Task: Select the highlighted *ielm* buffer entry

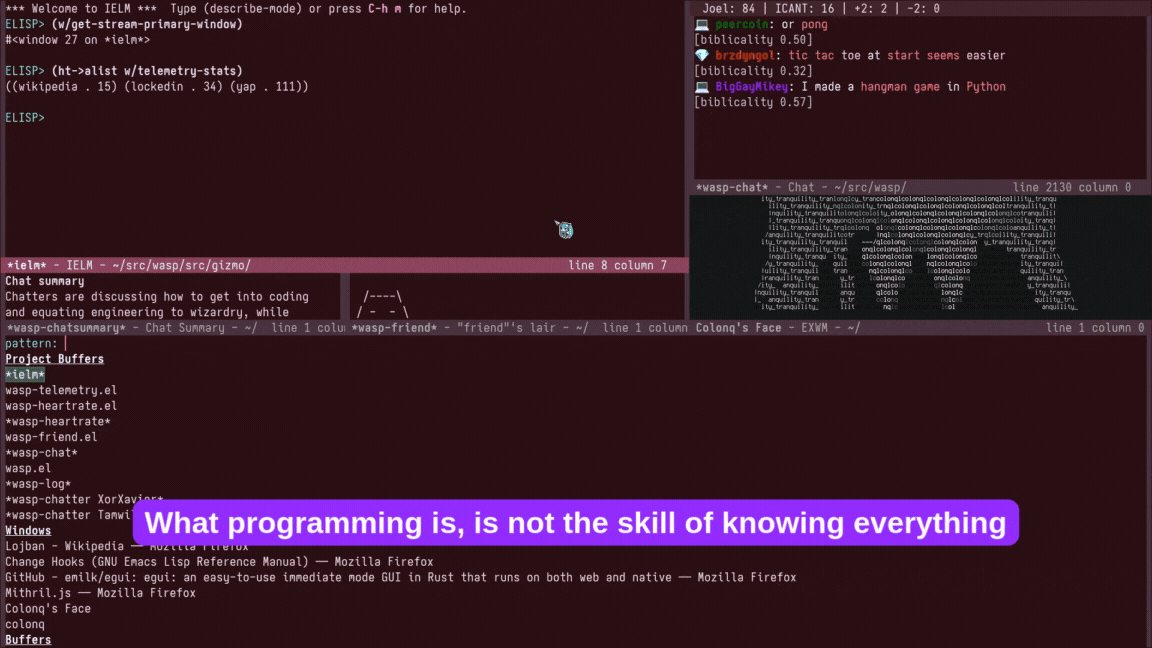Action: point(24,373)
